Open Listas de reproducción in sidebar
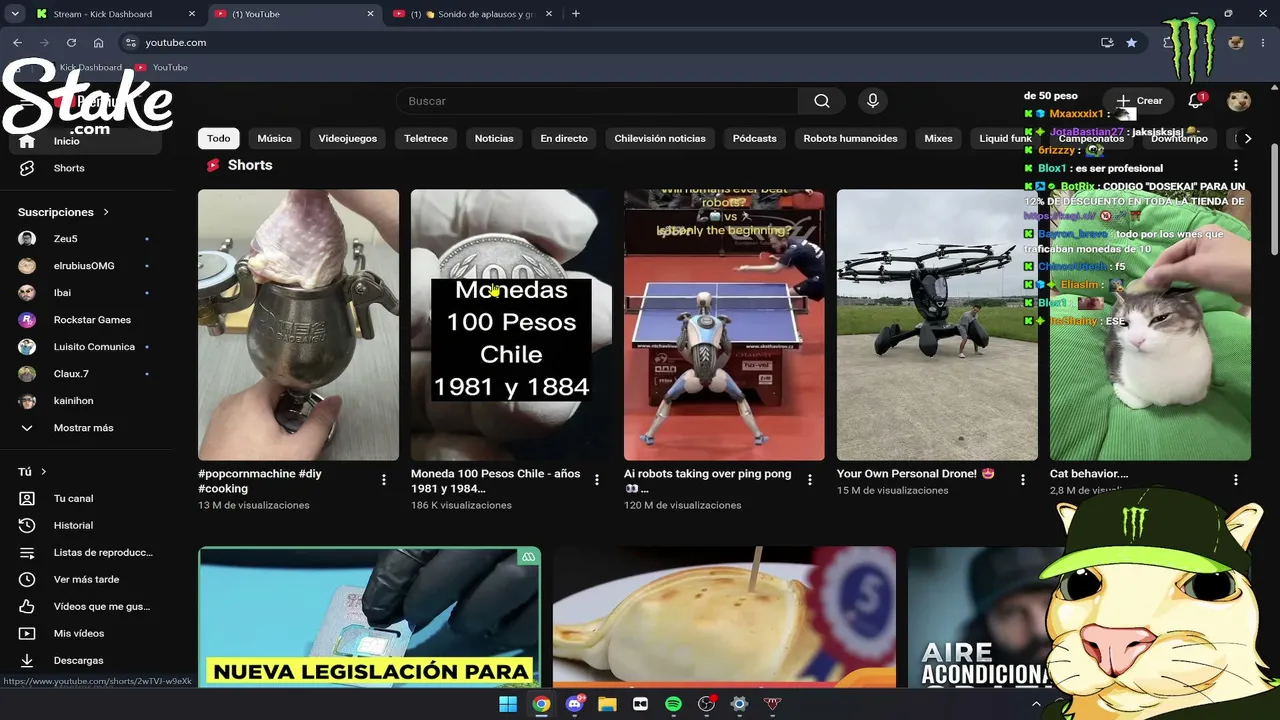1280x720 pixels. 85,552
